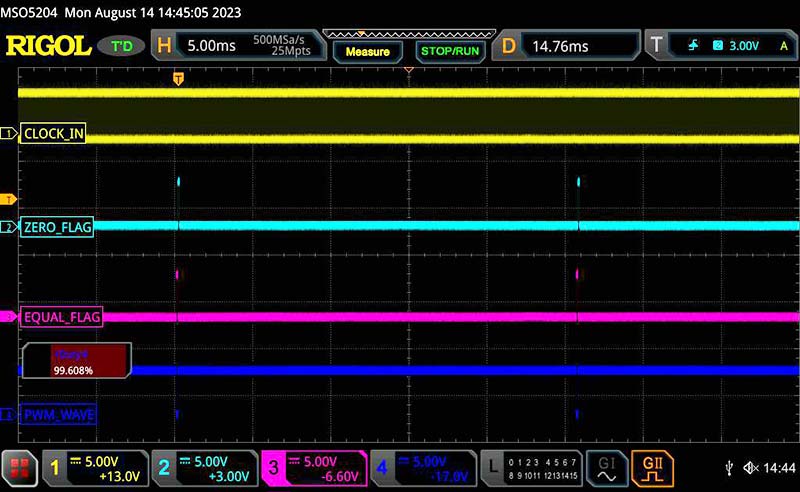
Task: Select the PWM_WAVE channel label
Action: point(58,414)
